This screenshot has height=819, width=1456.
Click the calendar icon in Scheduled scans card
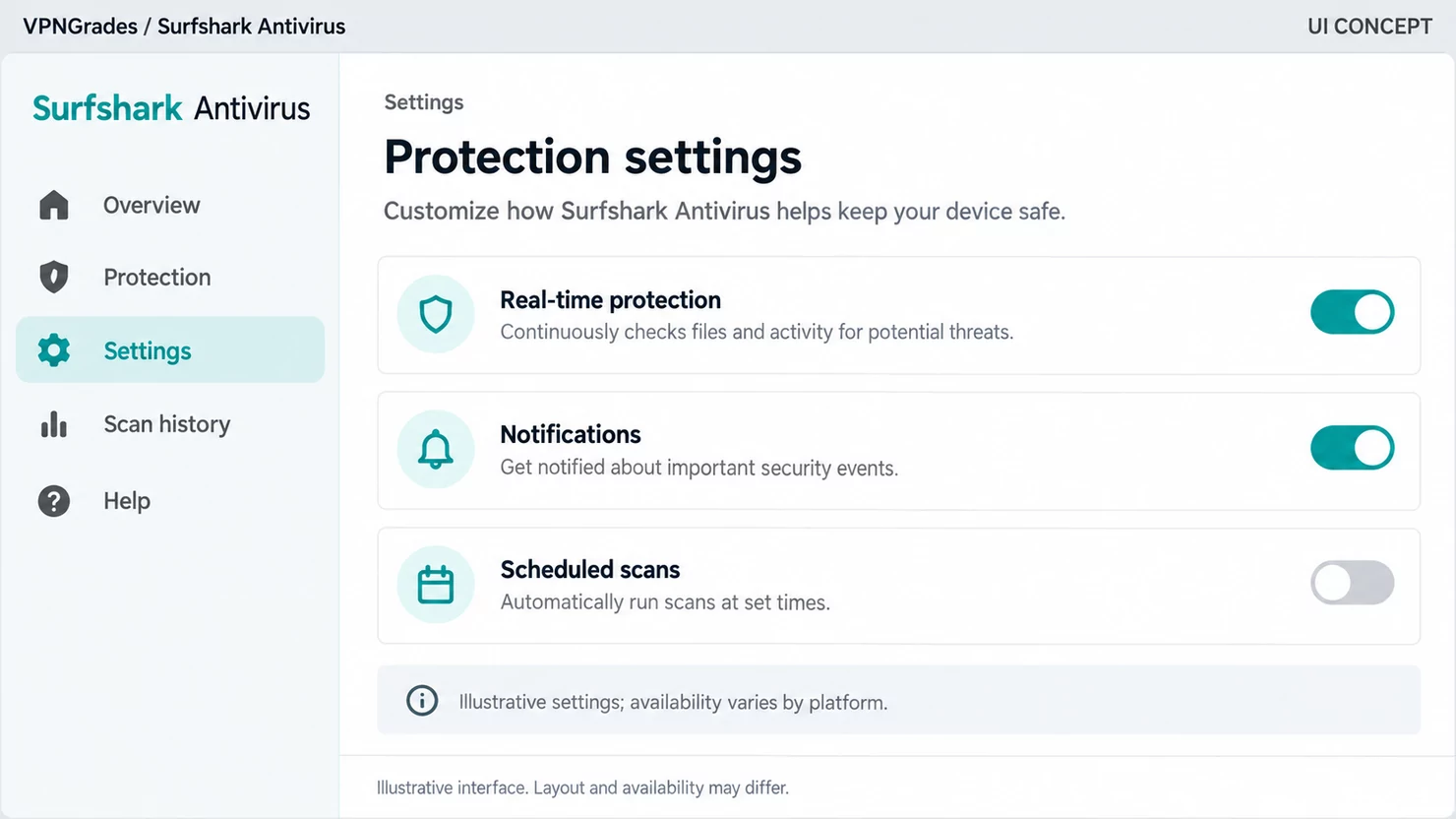pyautogui.click(x=436, y=585)
